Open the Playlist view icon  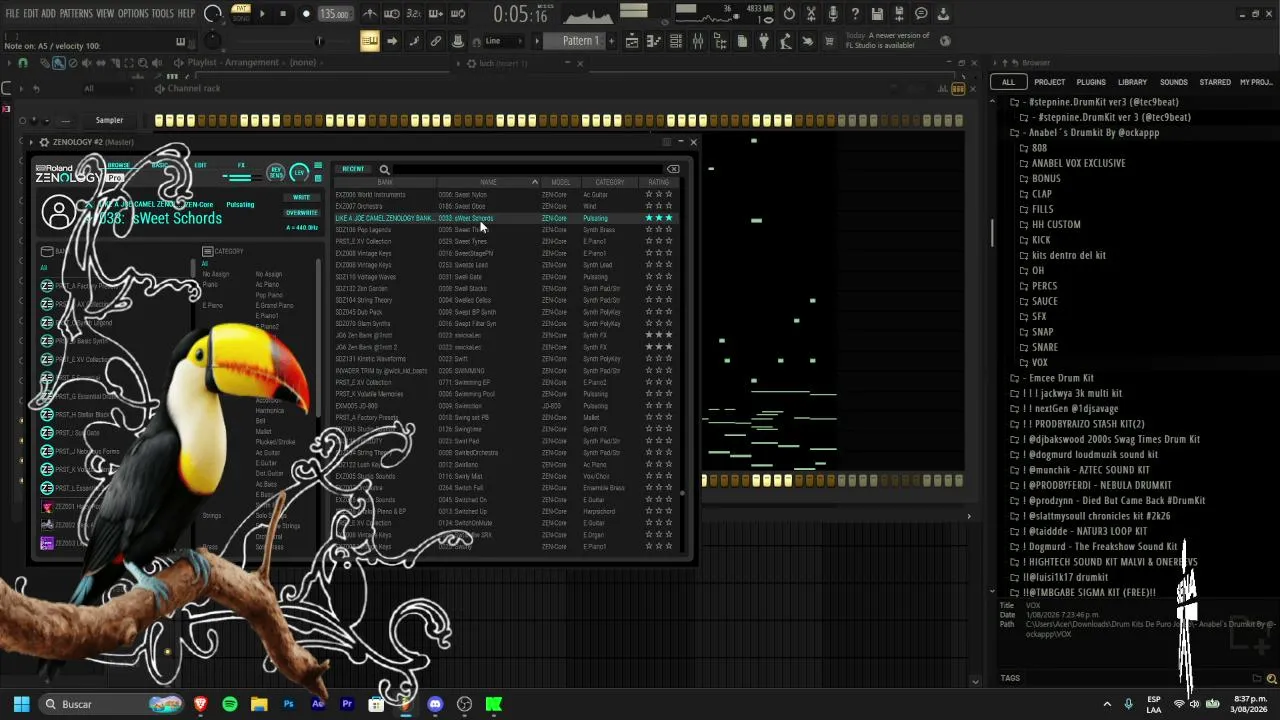tap(632, 41)
